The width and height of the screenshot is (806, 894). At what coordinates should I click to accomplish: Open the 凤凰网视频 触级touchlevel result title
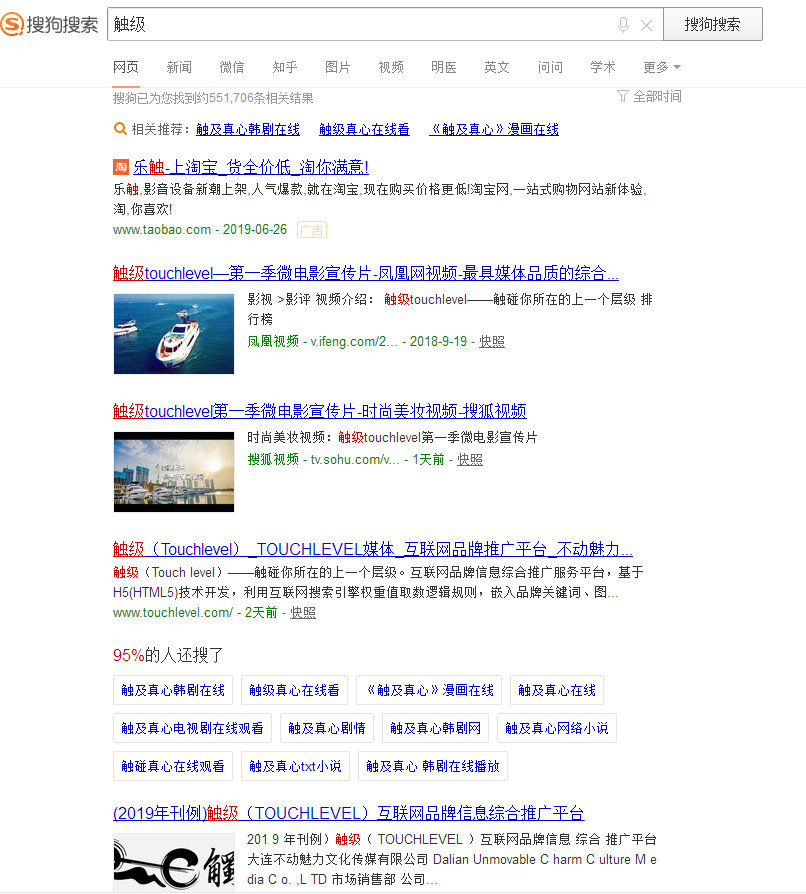pyautogui.click(x=365, y=273)
